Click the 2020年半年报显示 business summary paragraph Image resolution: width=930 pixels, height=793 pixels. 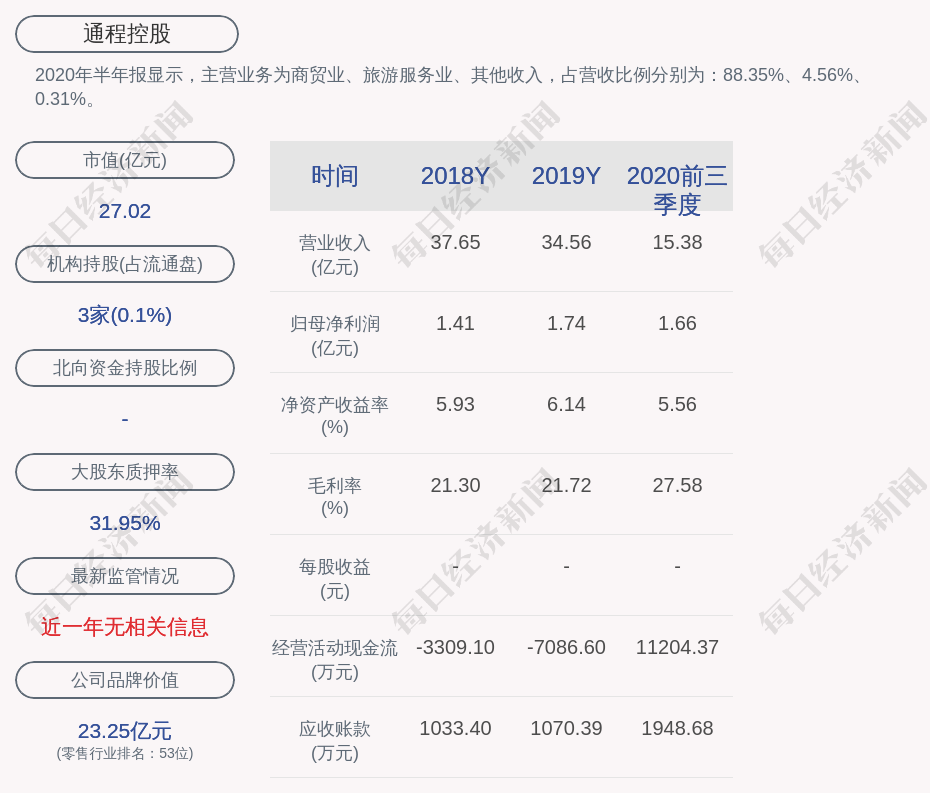(x=448, y=87)
